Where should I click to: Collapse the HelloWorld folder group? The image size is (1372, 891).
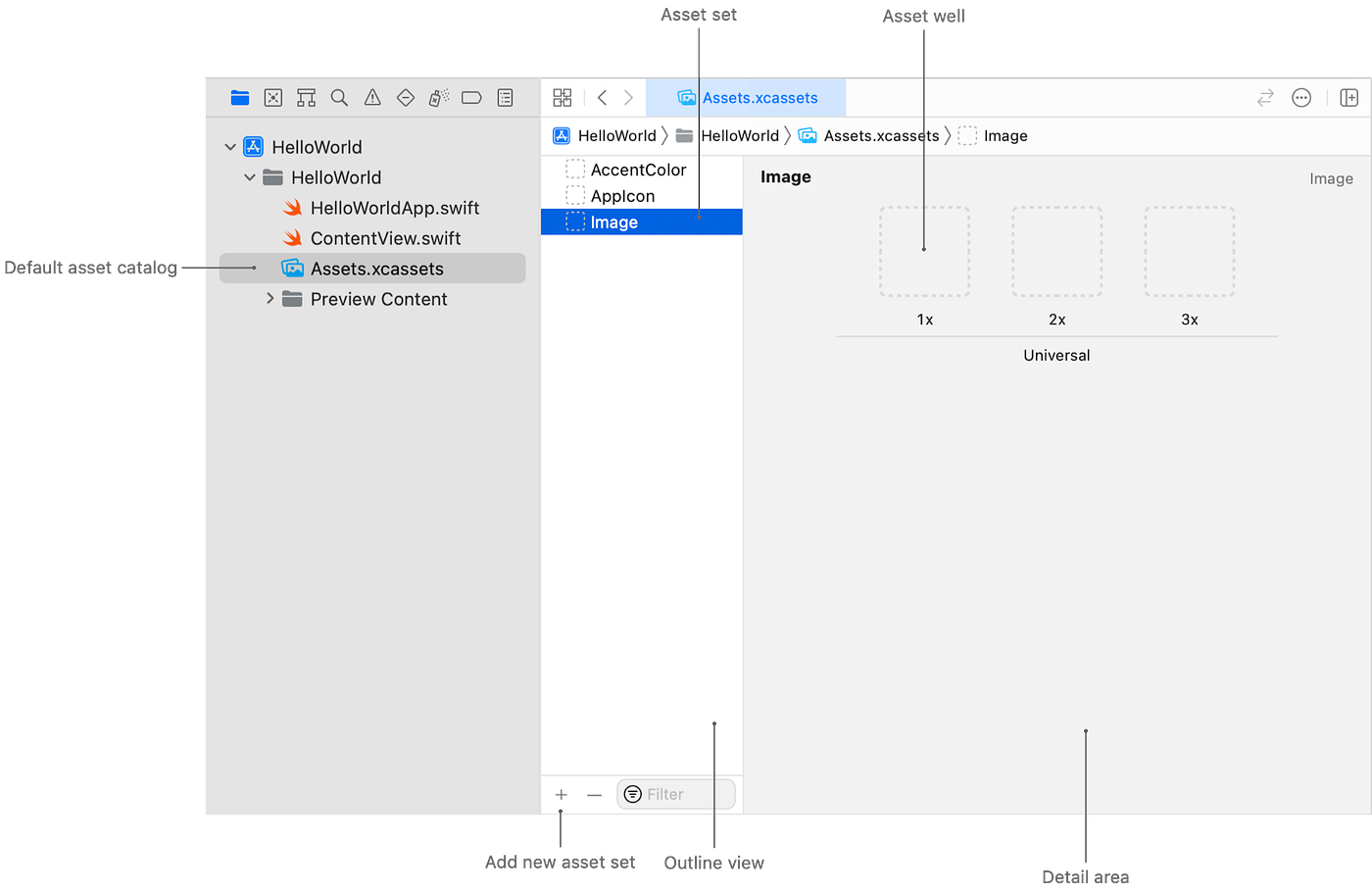tap(250, 177)
